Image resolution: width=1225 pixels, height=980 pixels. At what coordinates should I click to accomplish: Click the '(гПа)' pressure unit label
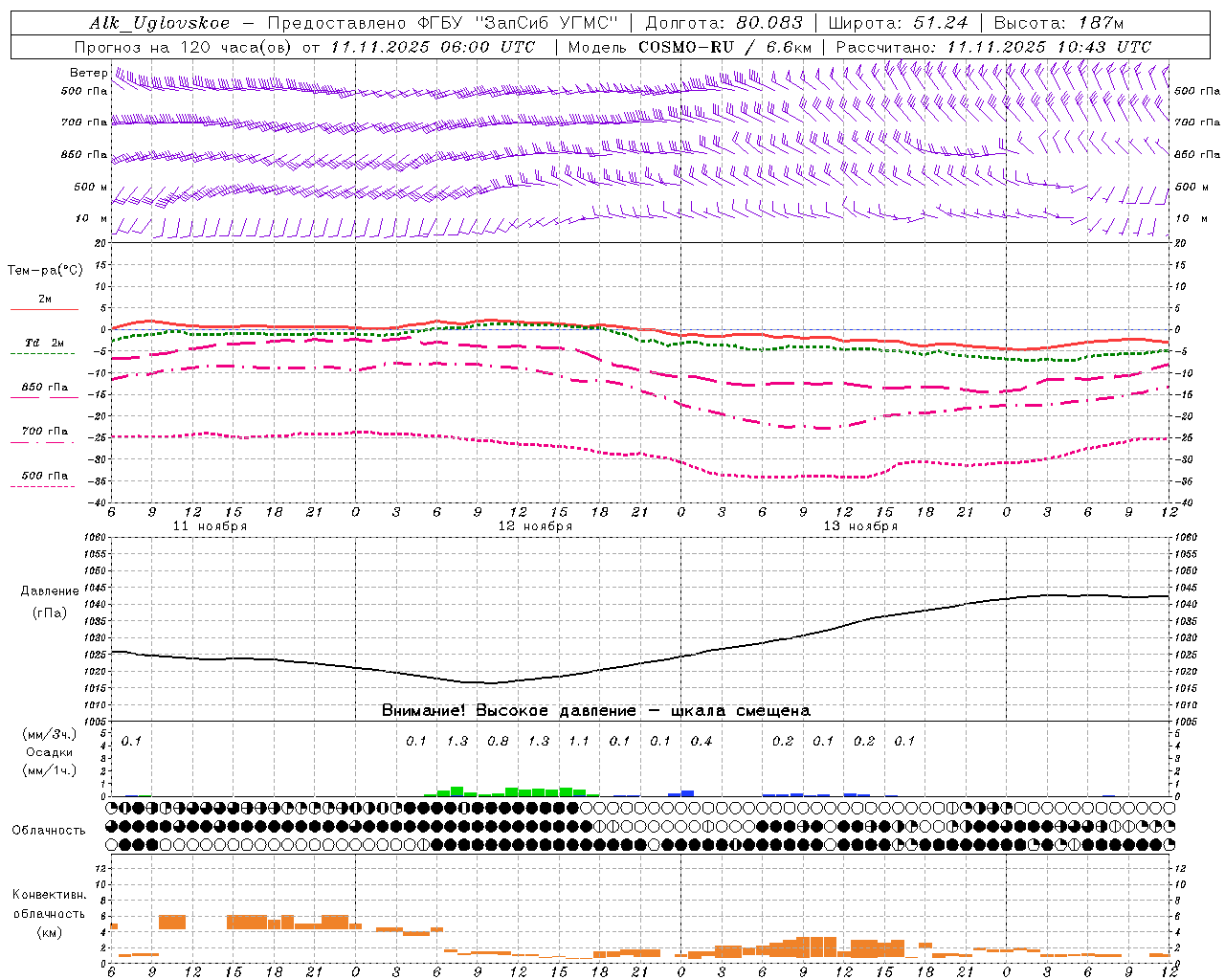tap(50, 613)
